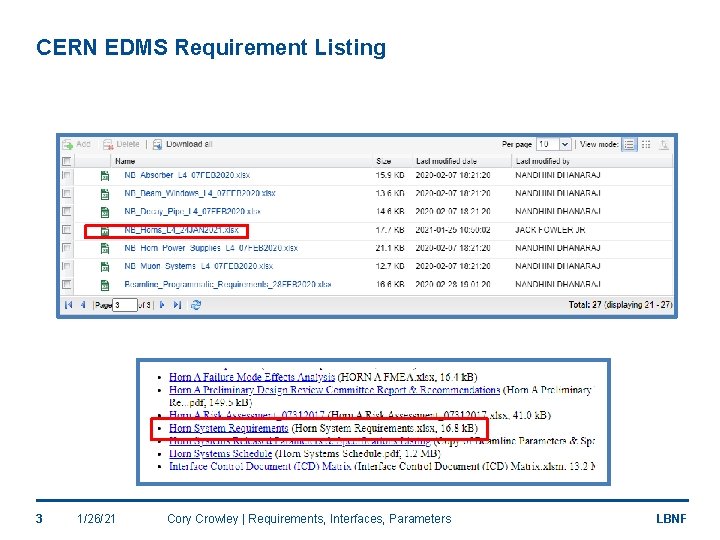This screenshot has width=720, height=540.
Task: Tick checkbox for NB_Absorber row
Action: pyautogui.click(x=67, y=175)
